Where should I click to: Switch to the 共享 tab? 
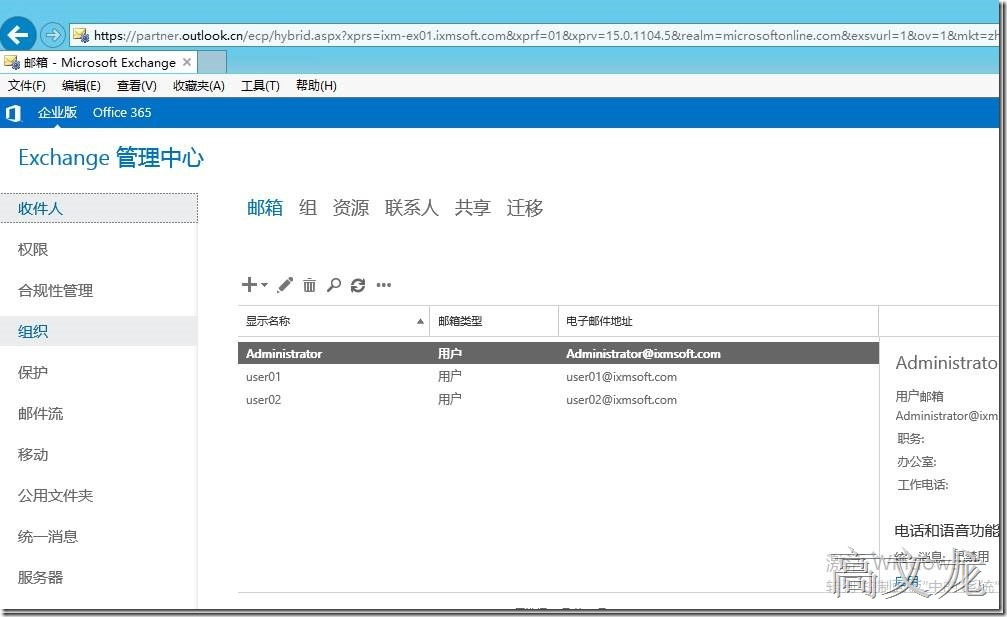click(x=473, y=207)
